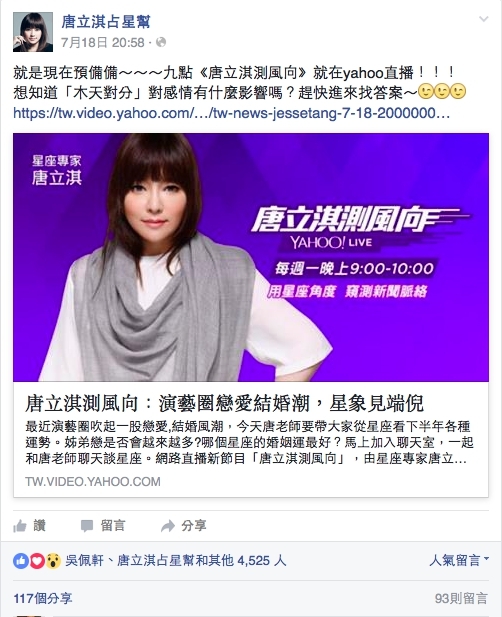Click the blue like reaction icon
This screenshot has width=502, height=617.
point(21,560)
